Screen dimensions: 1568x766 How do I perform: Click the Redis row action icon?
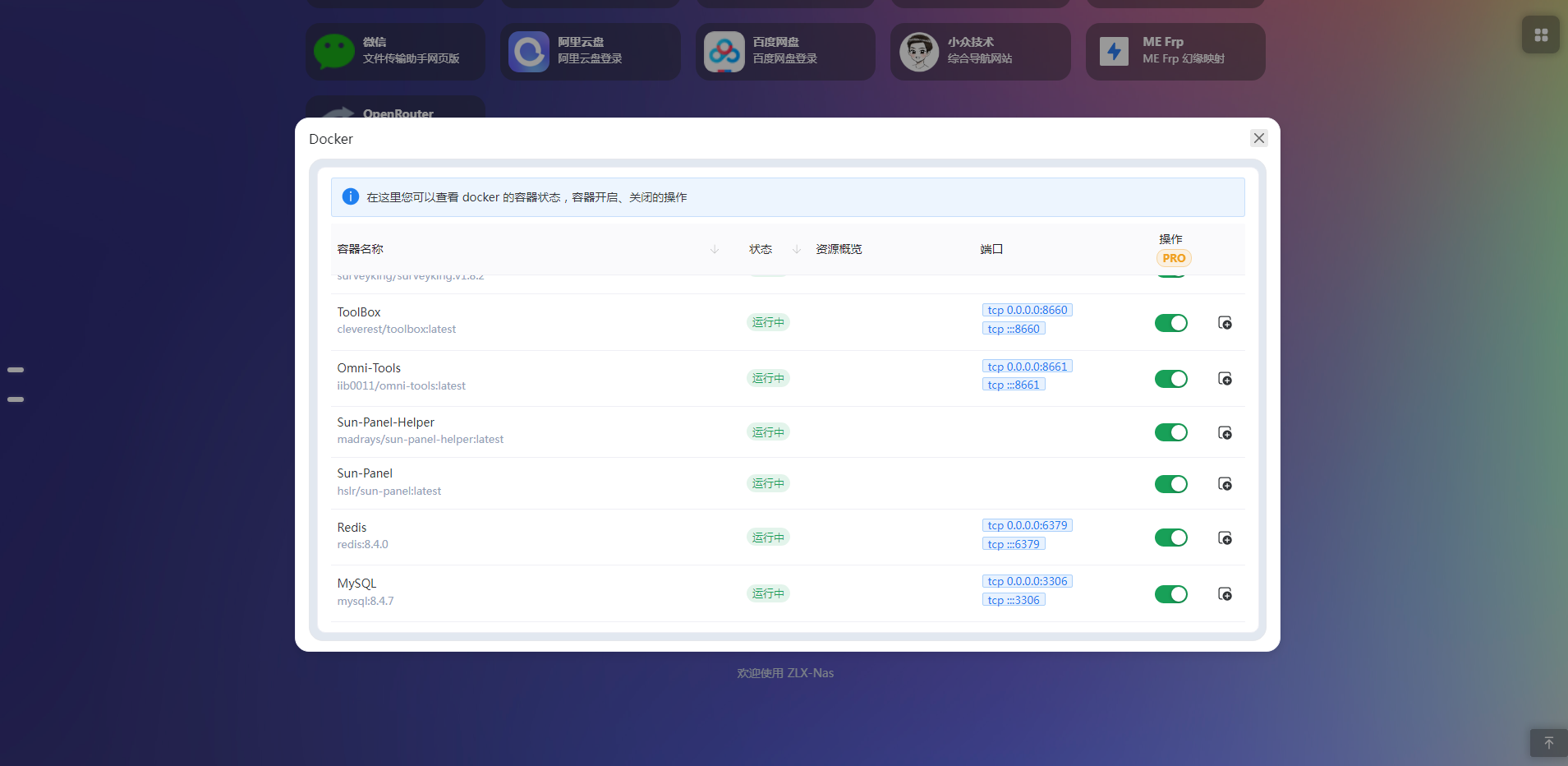[1225, 538]
